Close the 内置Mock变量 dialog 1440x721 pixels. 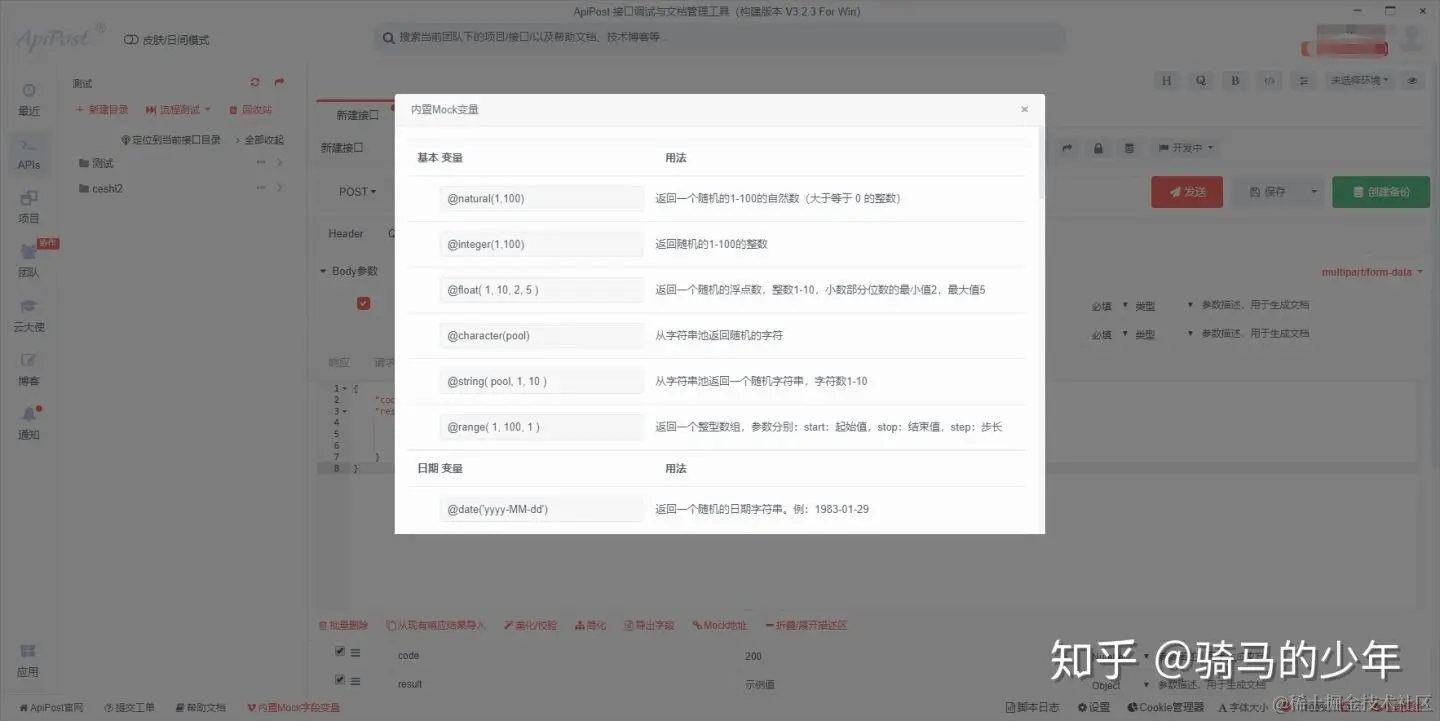tap(1024, 110)
